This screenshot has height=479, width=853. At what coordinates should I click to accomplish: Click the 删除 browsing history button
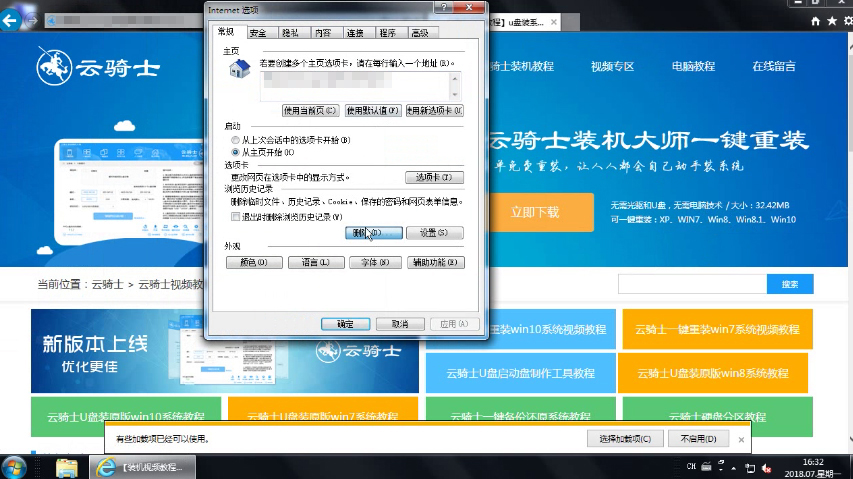(374, 233)
